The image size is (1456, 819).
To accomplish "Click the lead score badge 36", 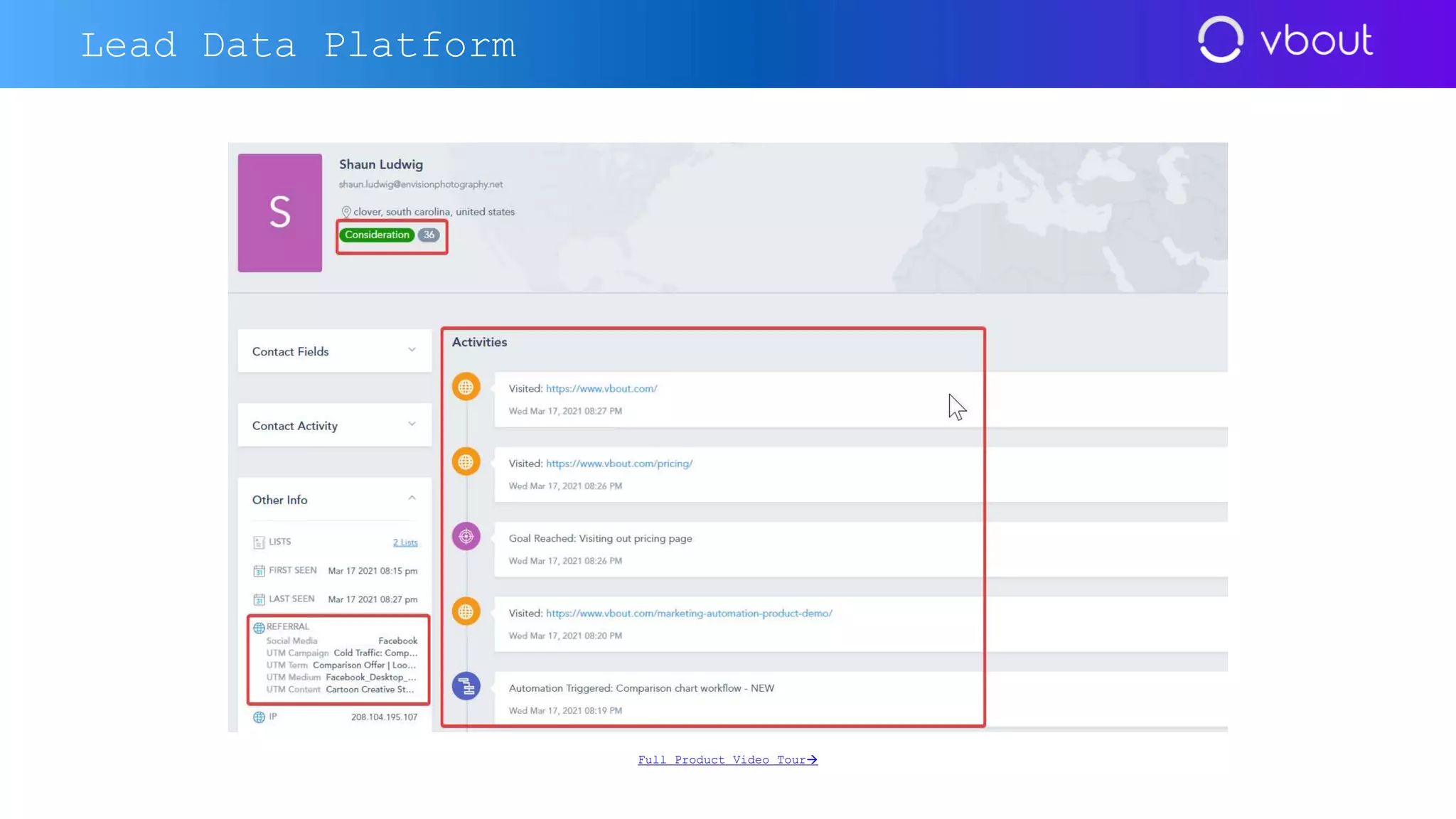I will pyautogui.click(x=429, y=235).
